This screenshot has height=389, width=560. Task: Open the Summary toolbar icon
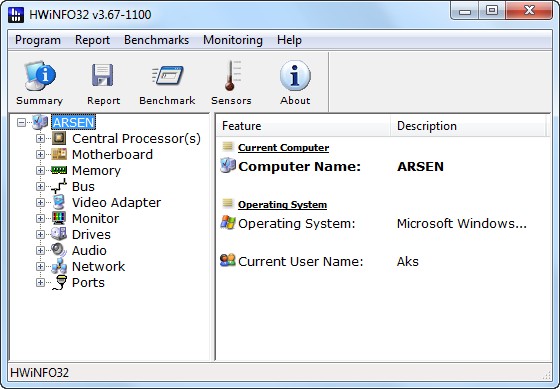[x=40, y=76]
